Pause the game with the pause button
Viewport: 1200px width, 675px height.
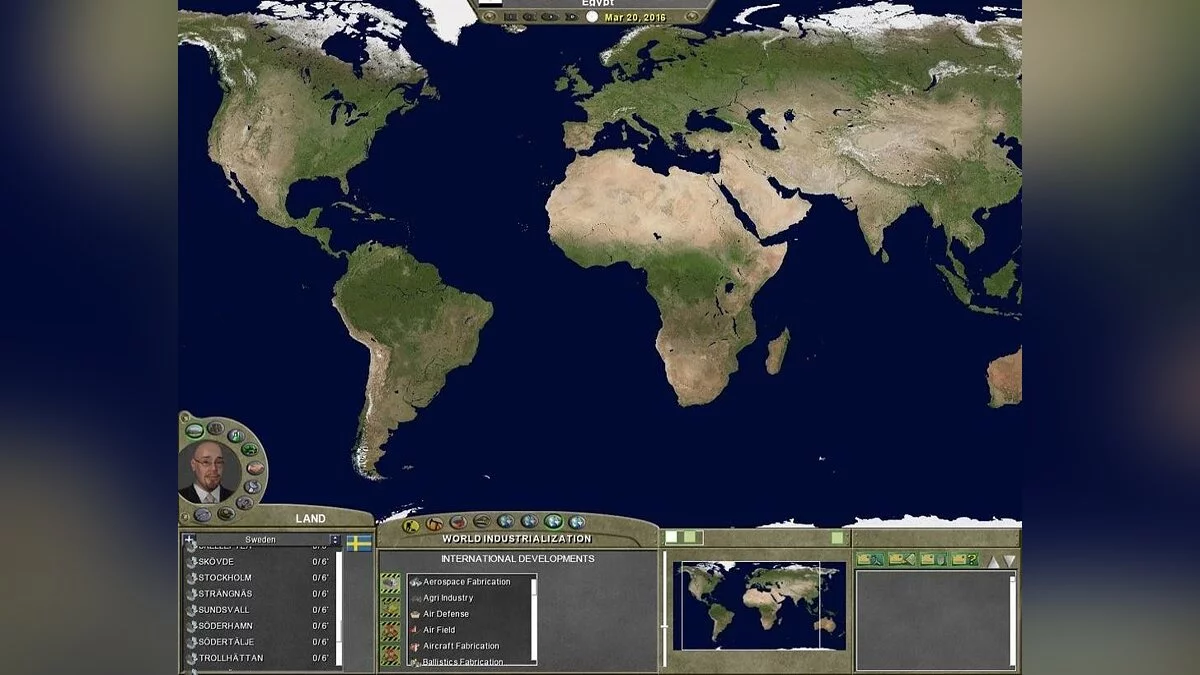point(511,16)
